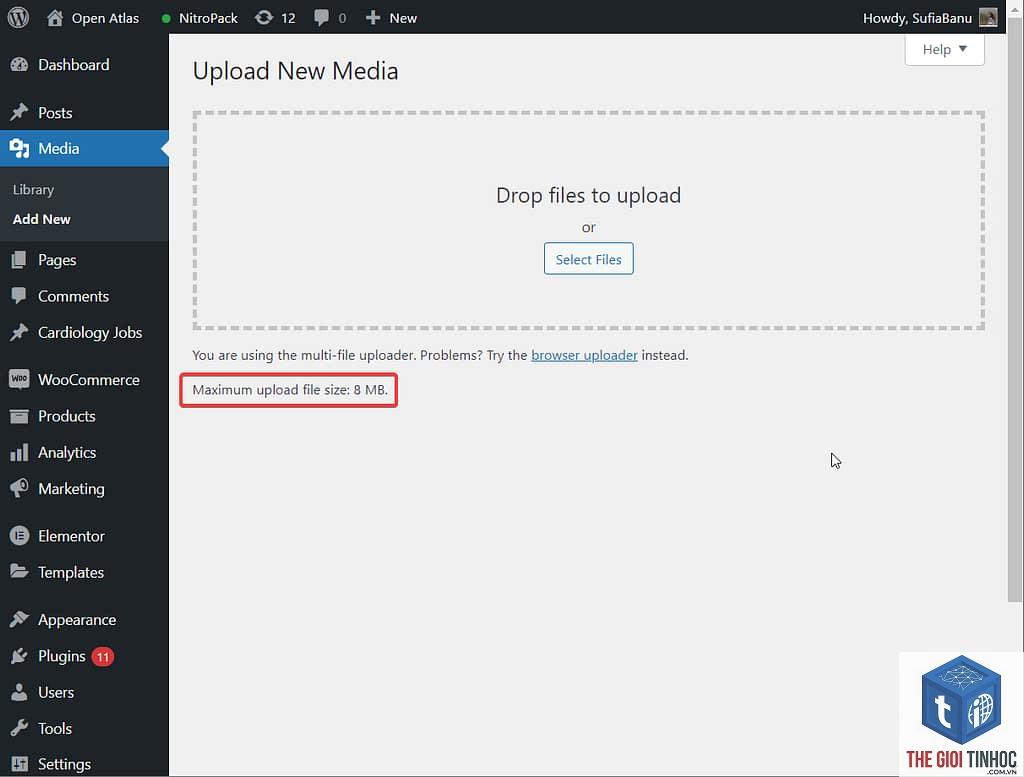1024x777 pixels.
Task: Click the Plugins 11 updates badge
Action: click(103, 656)
